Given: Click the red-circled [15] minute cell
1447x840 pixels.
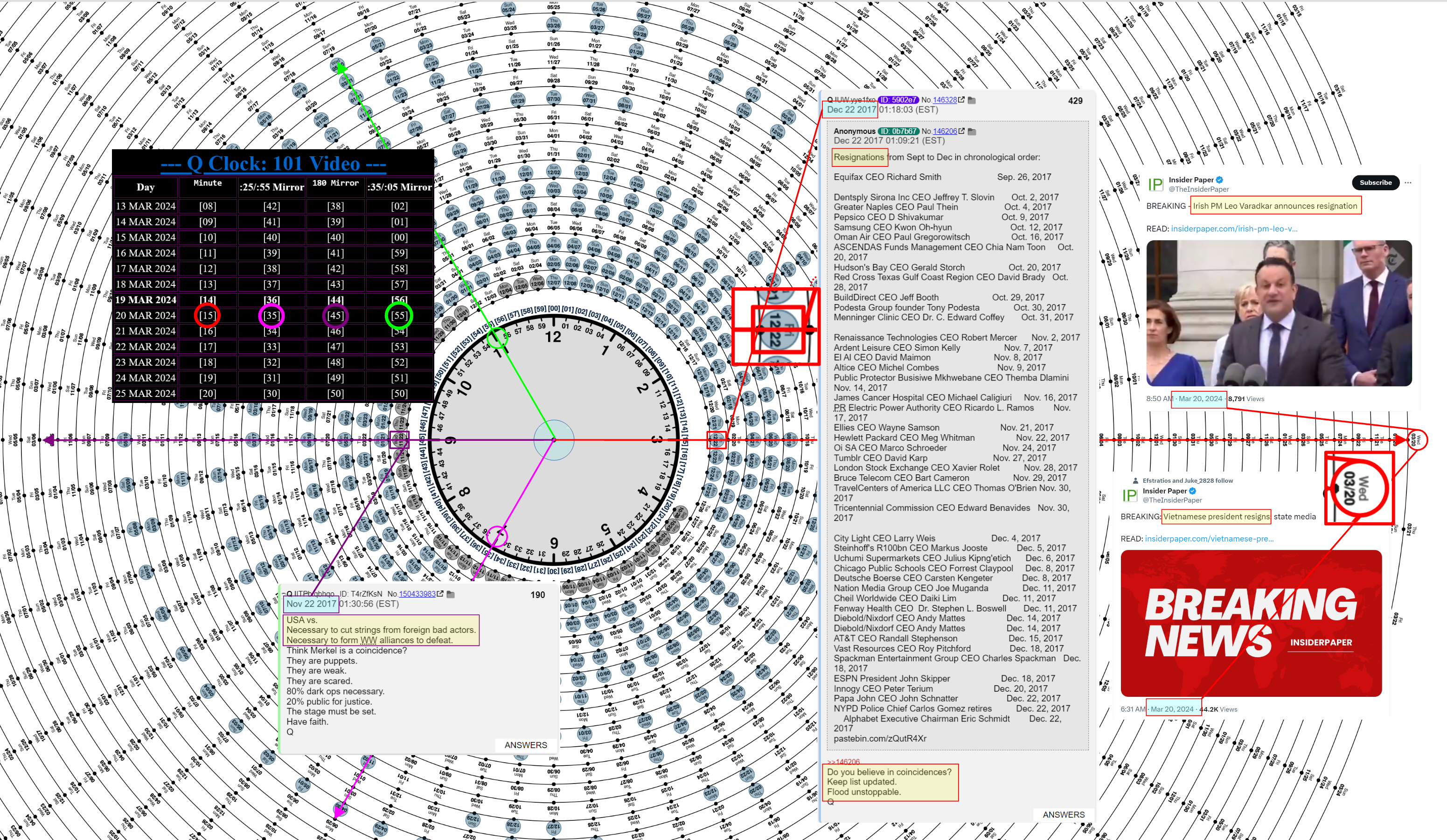Looking at the screenshot, I should pos(207,315).
